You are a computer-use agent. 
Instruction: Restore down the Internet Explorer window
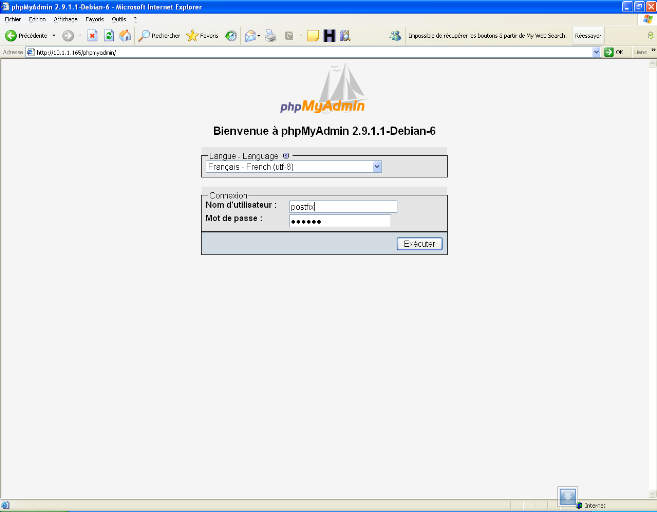(639, 7)
